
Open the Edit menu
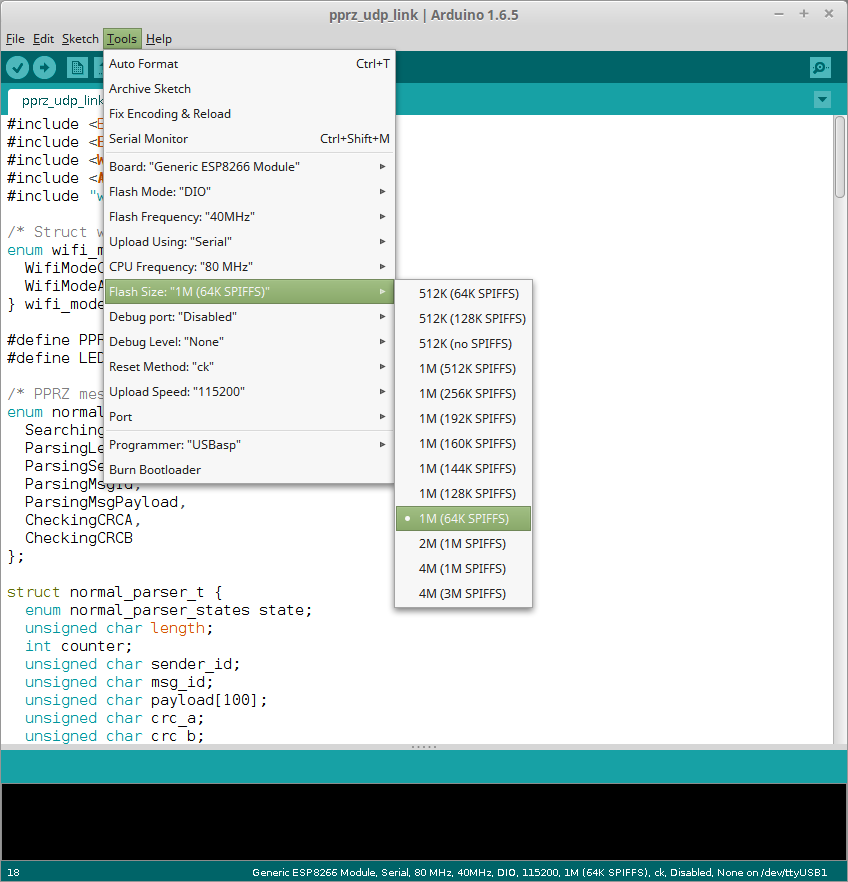pyautogui.click(x=43, y=39)
